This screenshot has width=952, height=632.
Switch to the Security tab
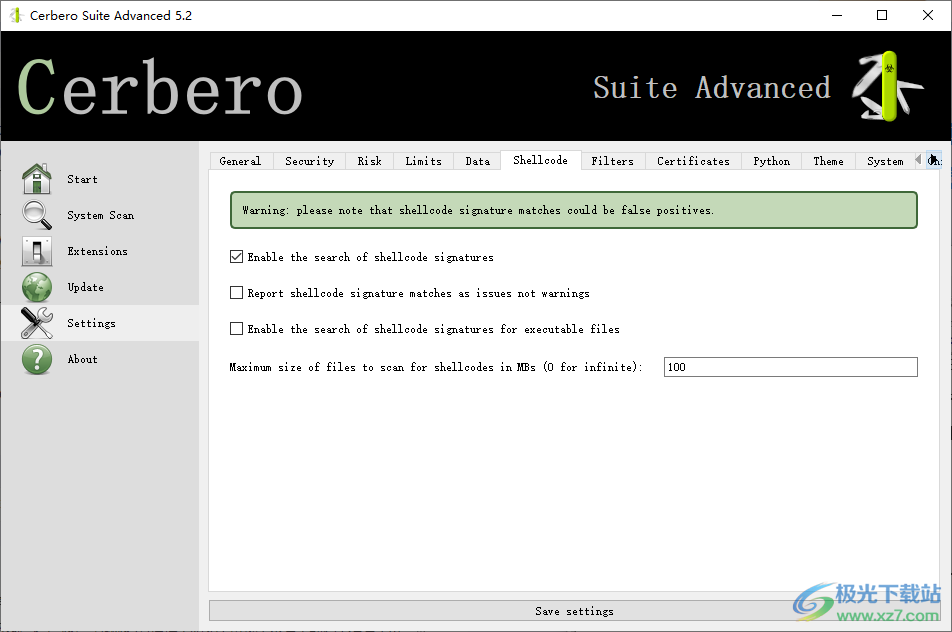[310, 161]
